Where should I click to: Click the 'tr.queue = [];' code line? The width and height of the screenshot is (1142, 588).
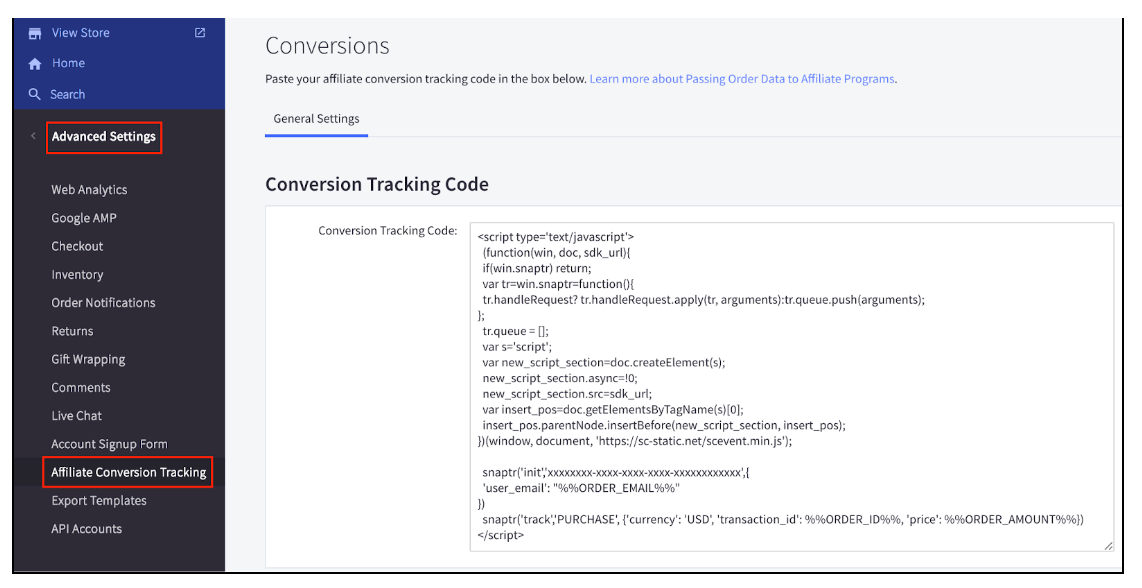516,331
